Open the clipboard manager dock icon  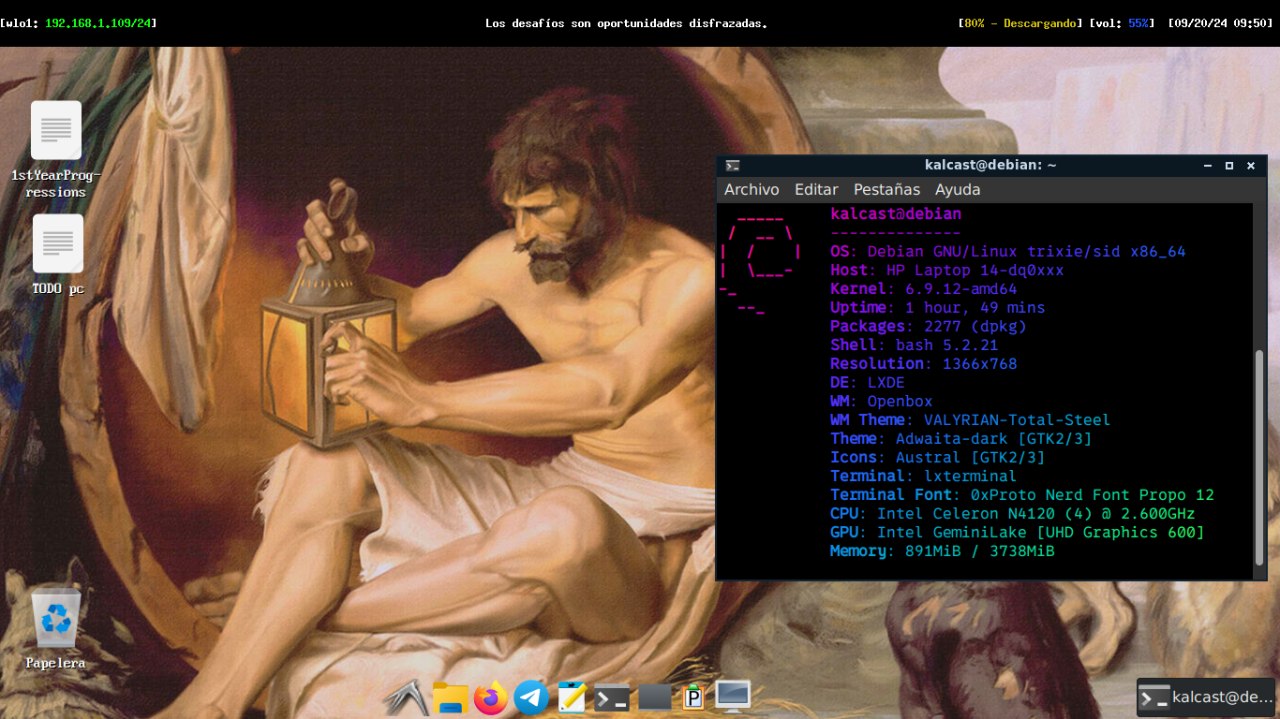[693, 697]
